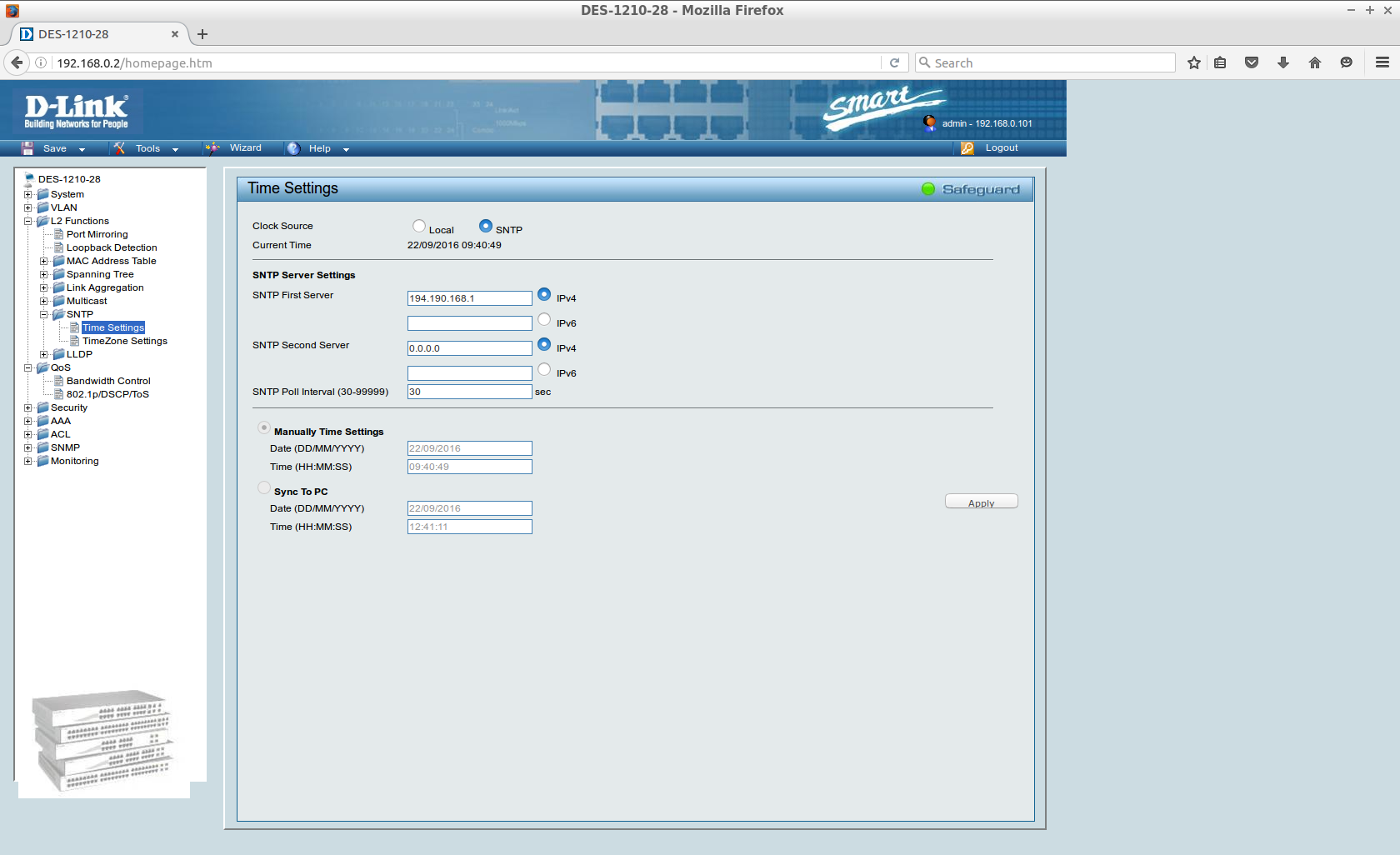
Task: Open the Help menu
Action: pyautogui.click(x=319, y=148)
